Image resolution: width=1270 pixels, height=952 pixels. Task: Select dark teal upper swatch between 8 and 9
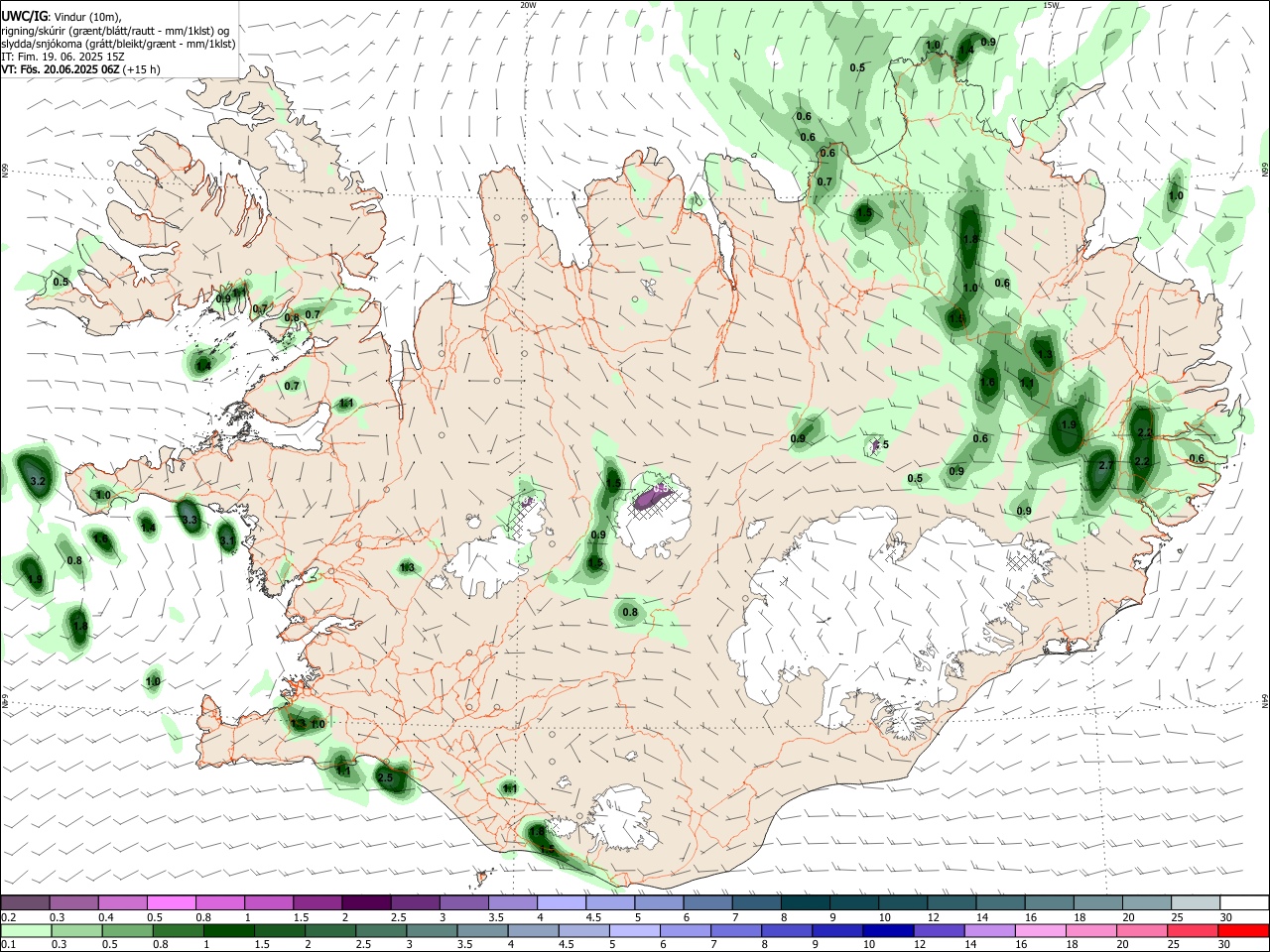[805, 902]
